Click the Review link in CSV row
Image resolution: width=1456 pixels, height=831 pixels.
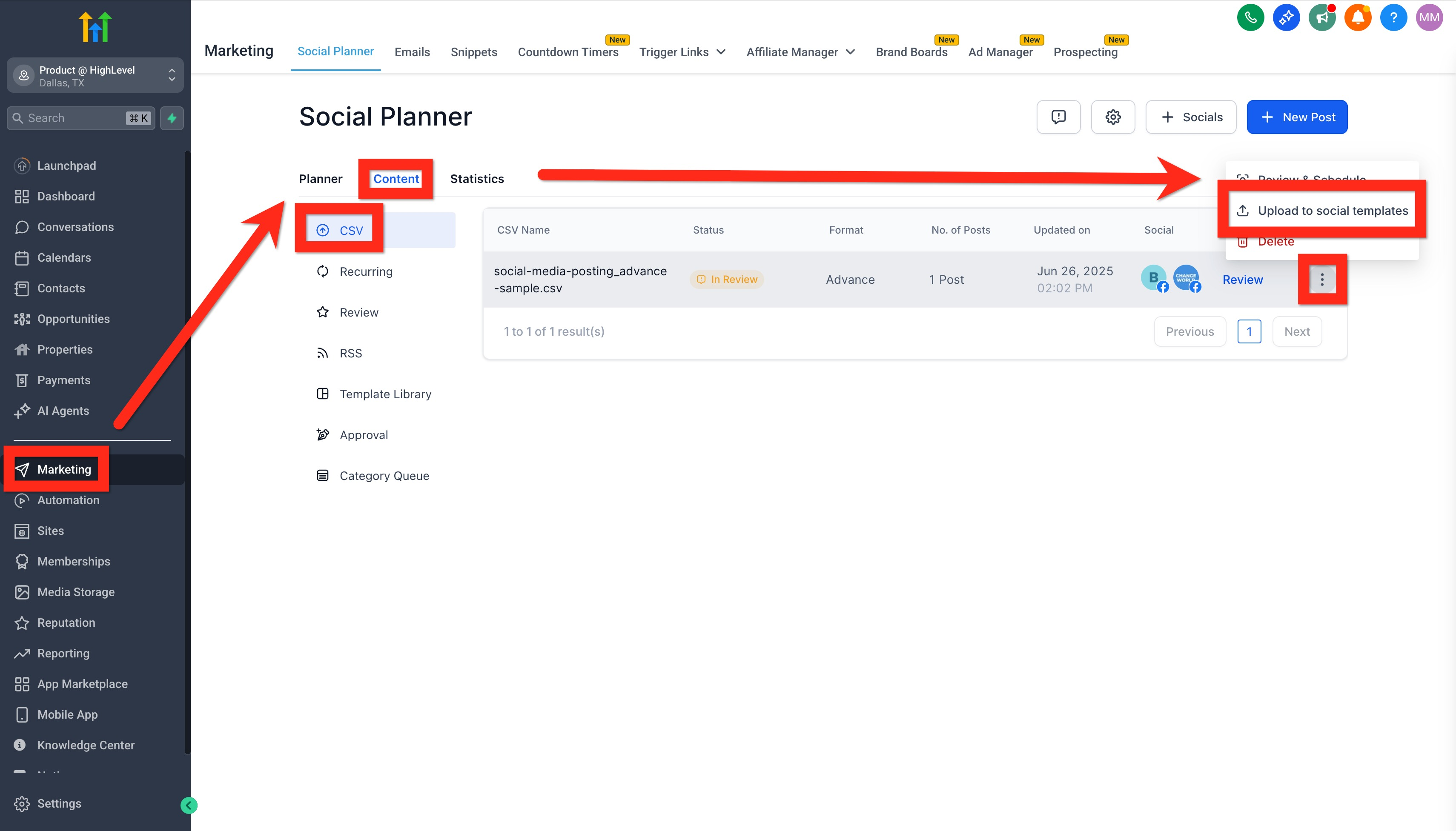(x=1242, y=280)
